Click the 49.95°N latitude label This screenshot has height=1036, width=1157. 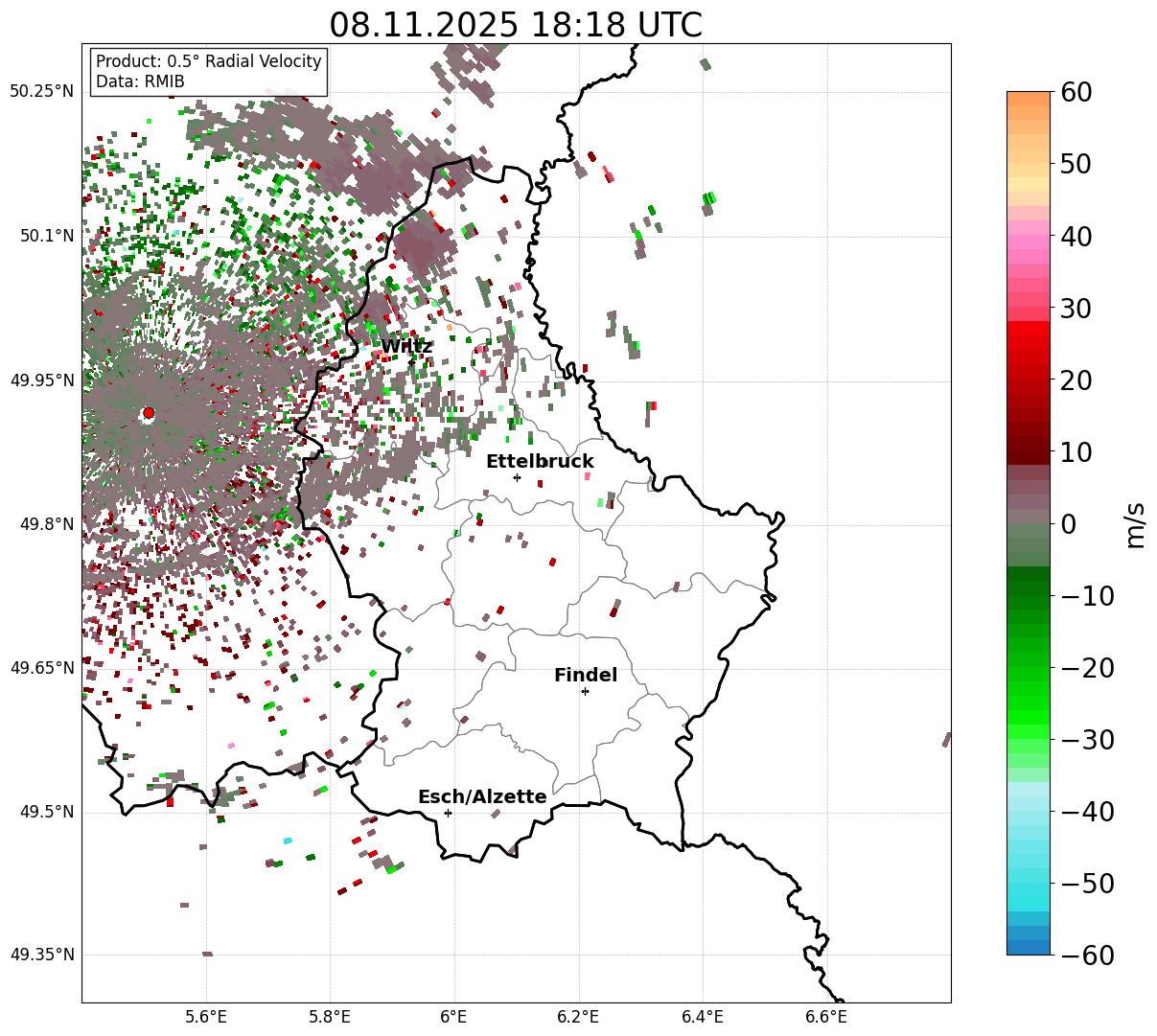tap(42, 380)
